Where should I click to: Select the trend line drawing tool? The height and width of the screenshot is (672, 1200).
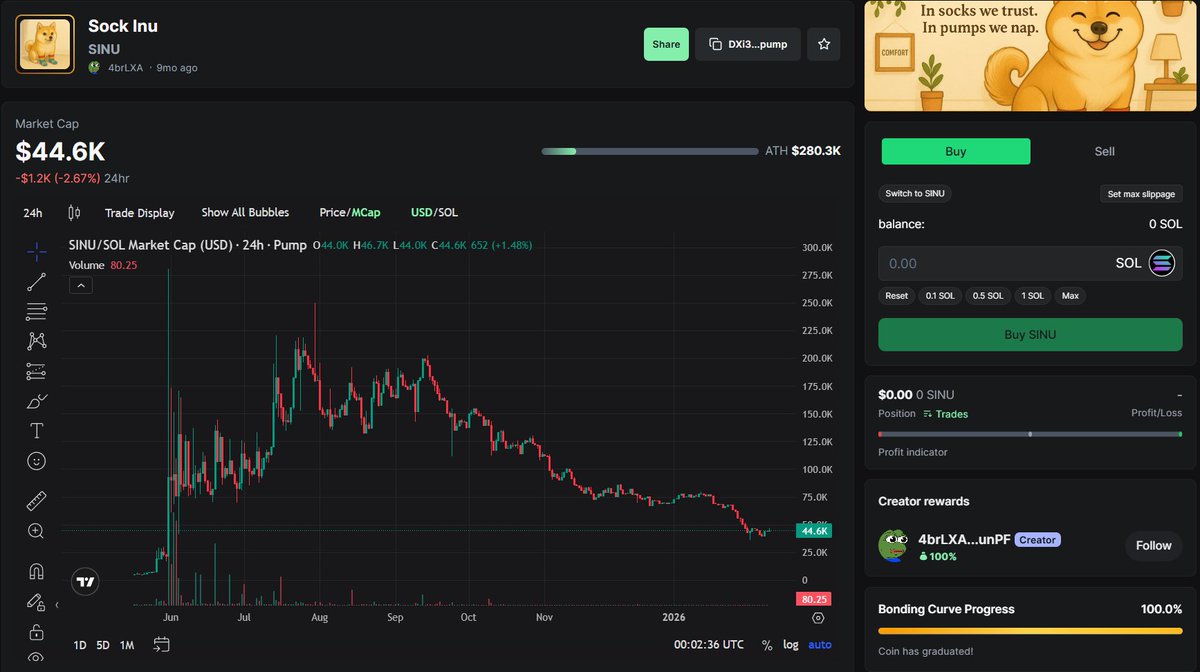(x=37, y=281)
